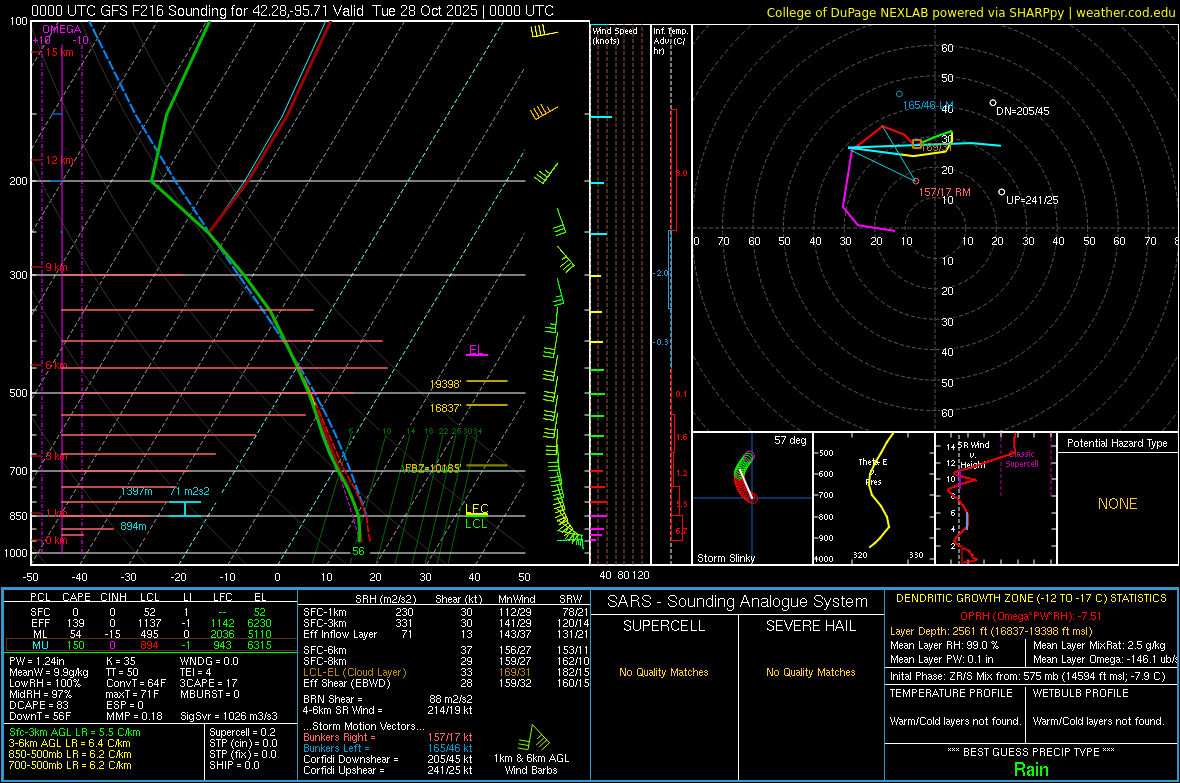Image resolution: width=1180 pixels, height=783 pixels.
Task: Click the 16837' height label
Action: [x=446, y=408]
